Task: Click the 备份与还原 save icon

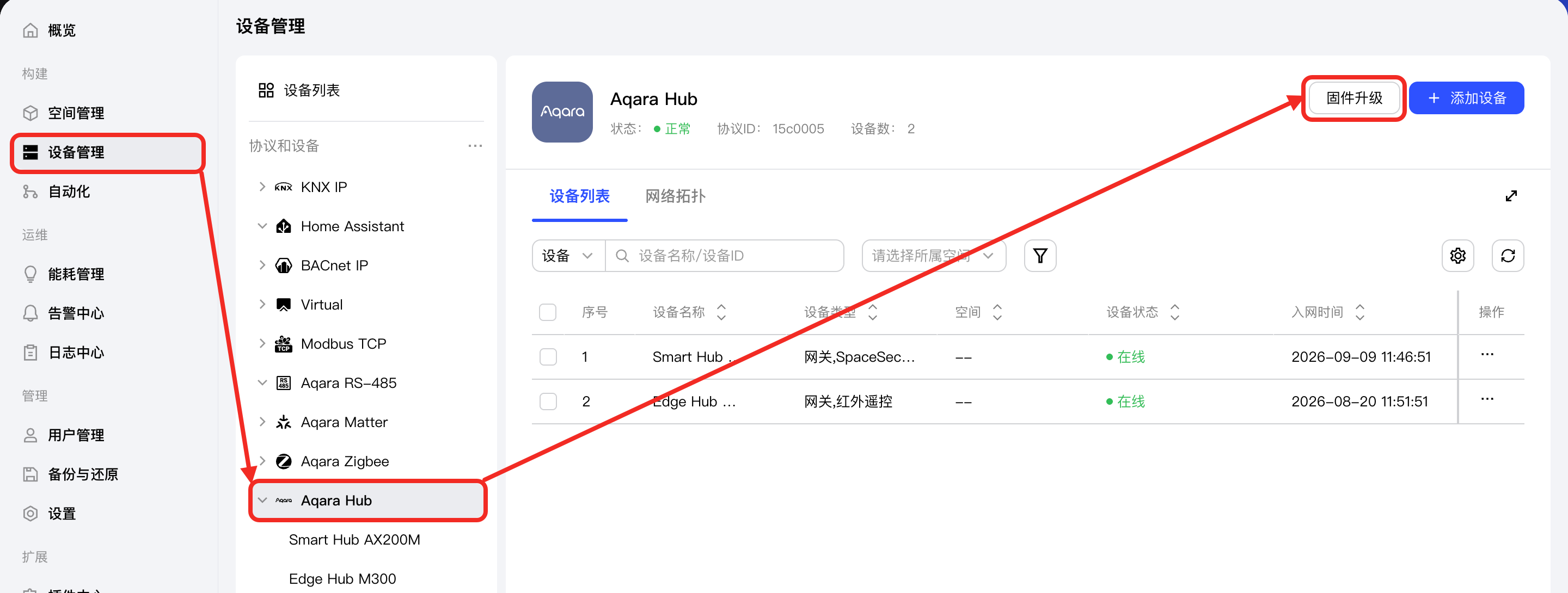Action: point(30,474)
